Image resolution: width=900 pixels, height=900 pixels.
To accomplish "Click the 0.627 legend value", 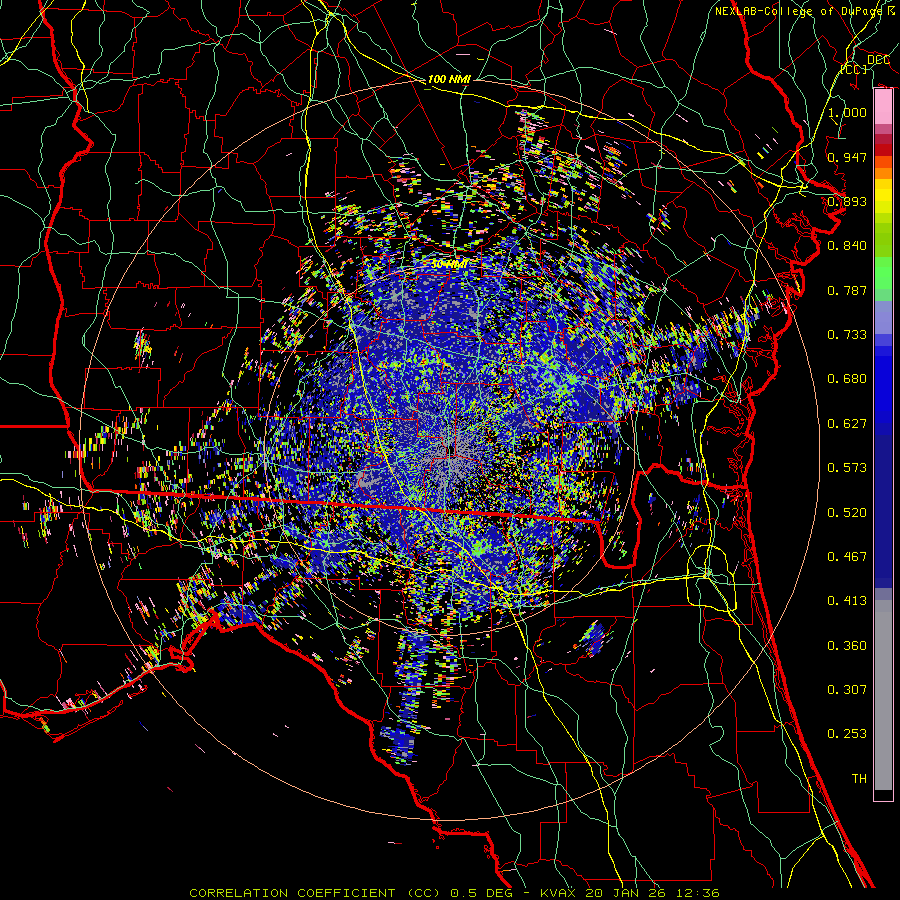I will tap(847, 424).
